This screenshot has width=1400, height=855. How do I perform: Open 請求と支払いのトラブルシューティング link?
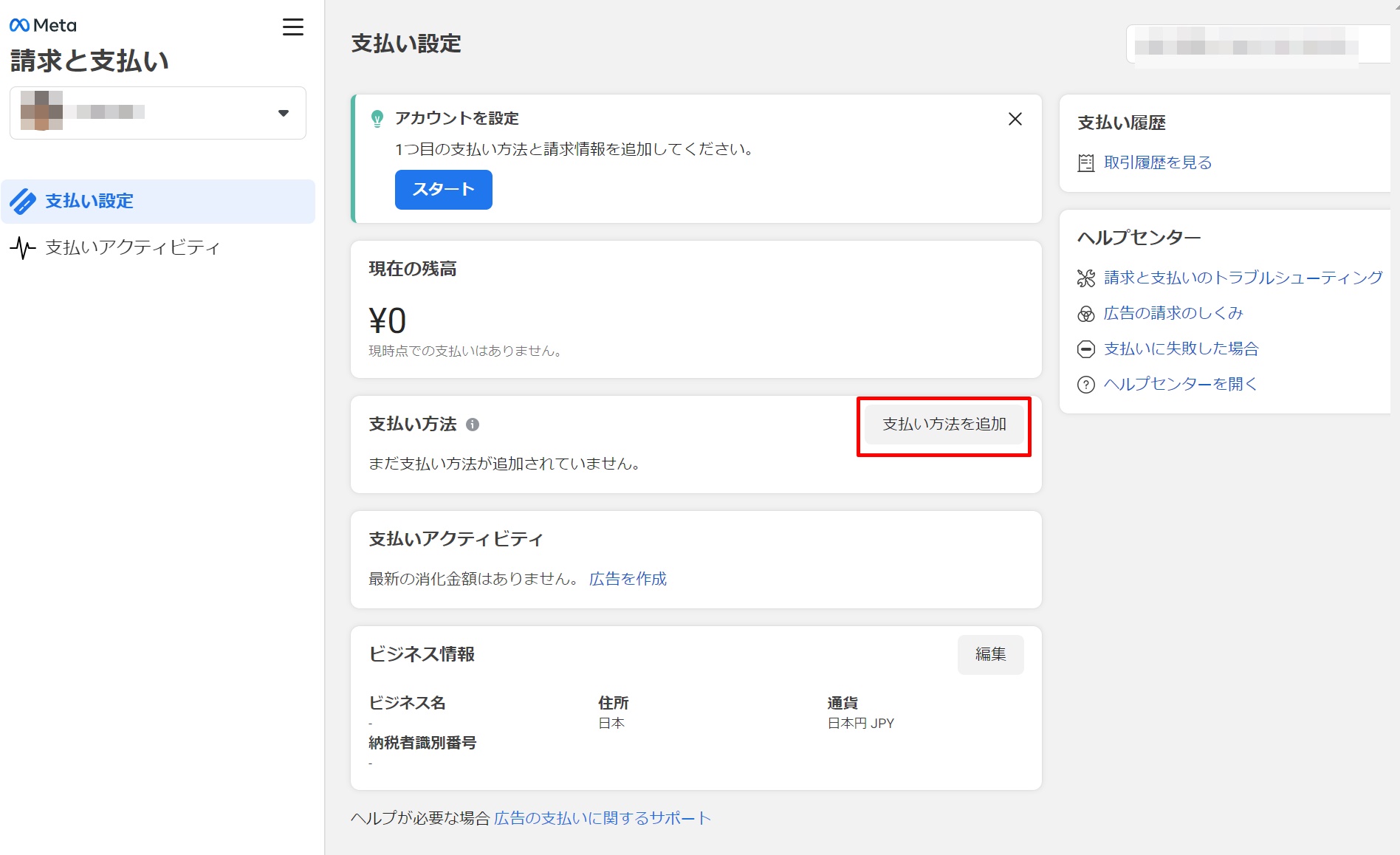click(x=1243, y=278)
